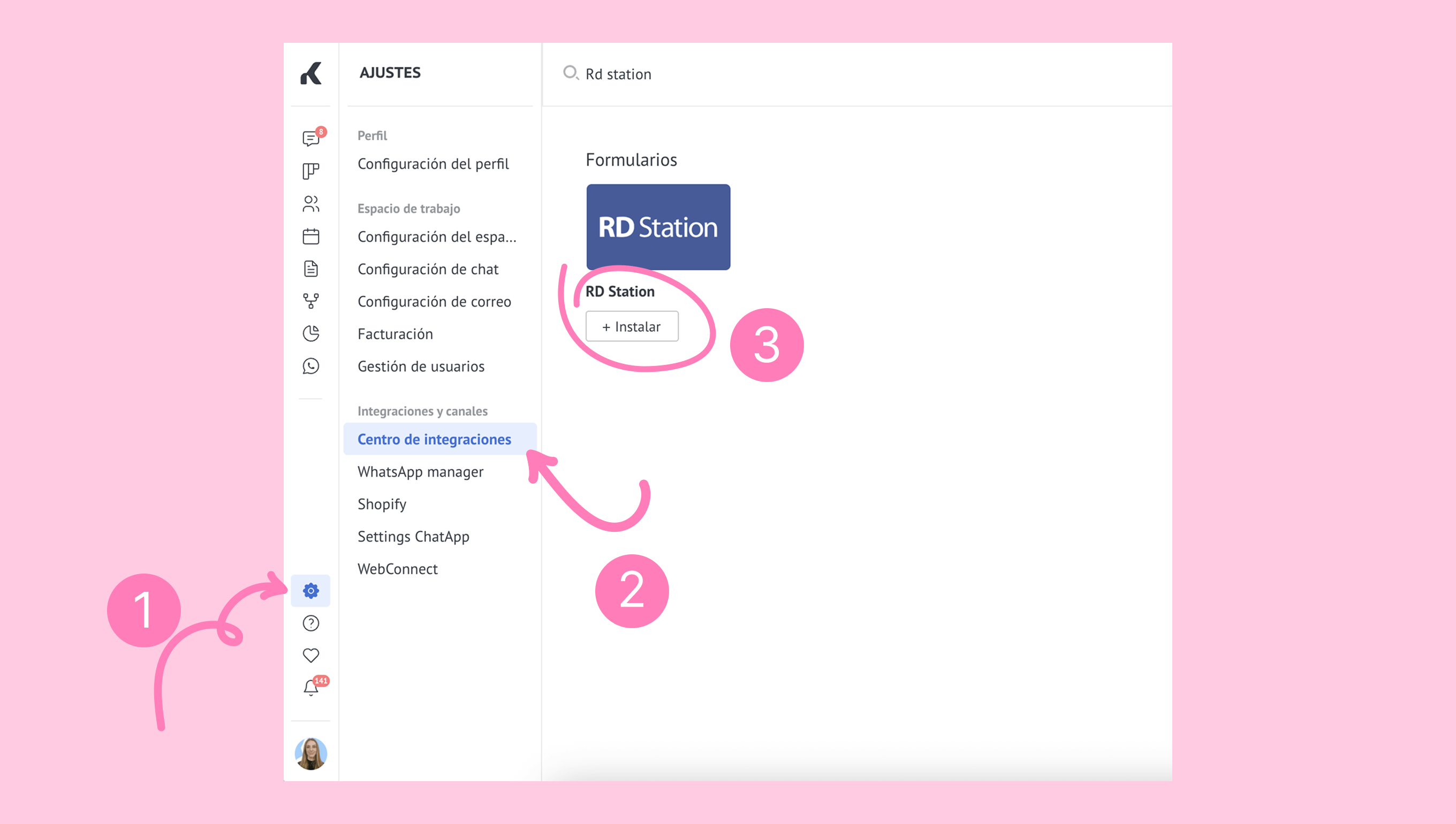Click the settings gear icon

click(311, 591)
